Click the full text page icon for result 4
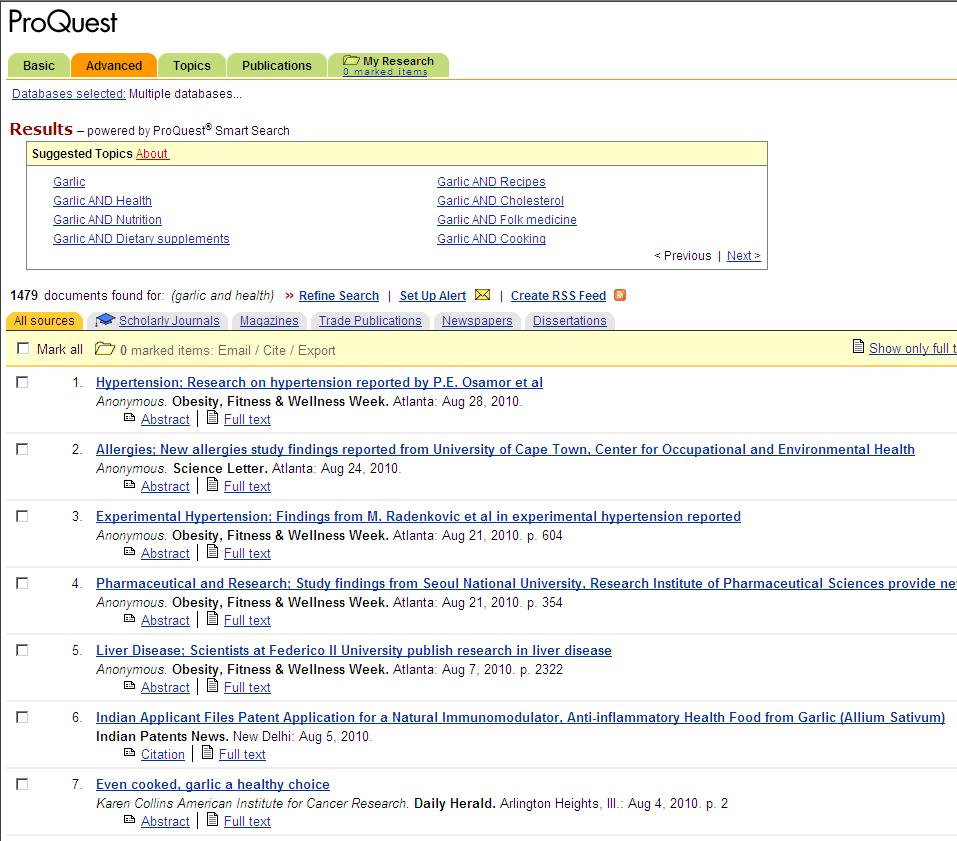This screenshot has width=957, height=841. pos(212,618)
